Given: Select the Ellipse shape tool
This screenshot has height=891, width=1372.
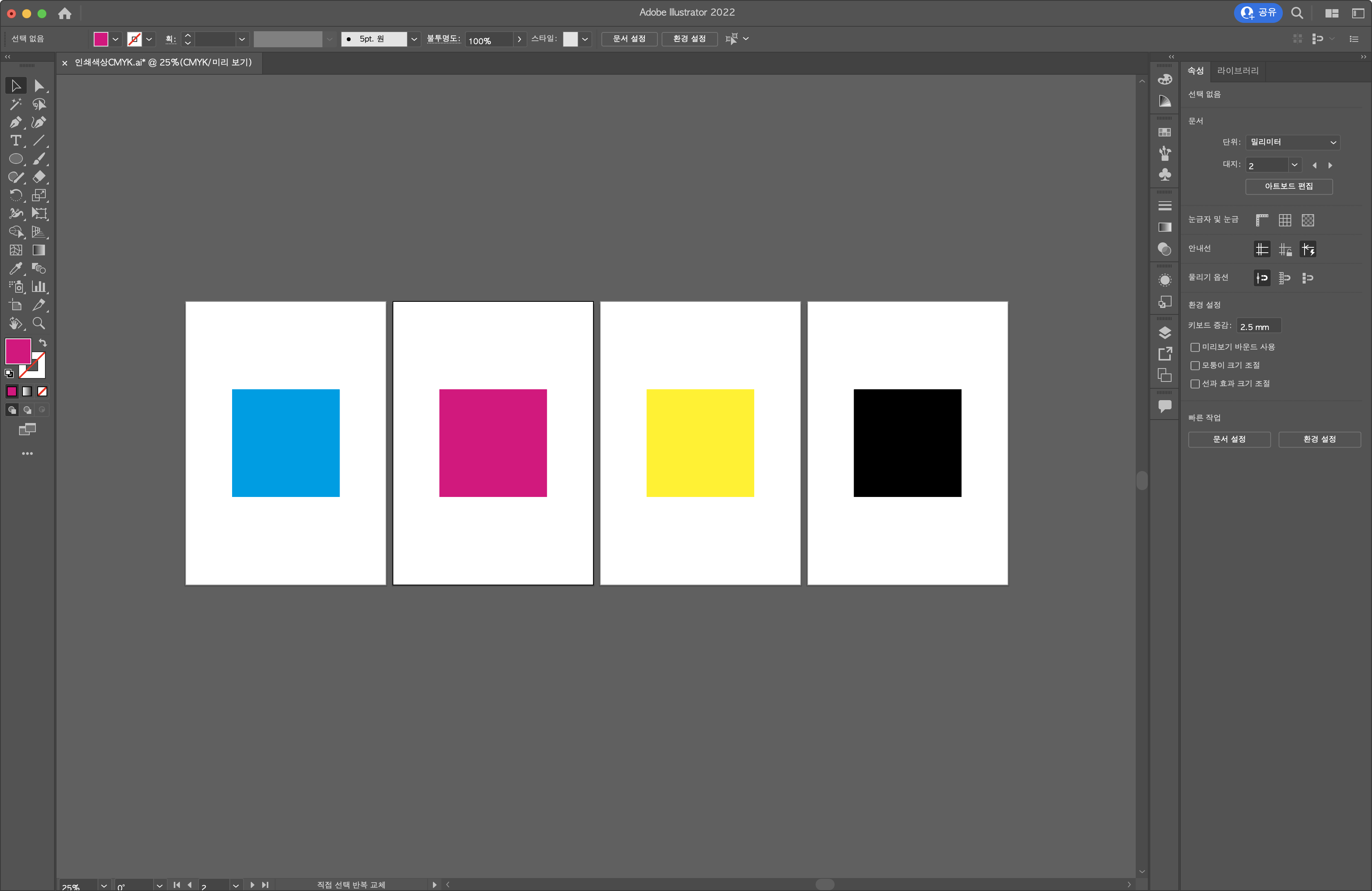Looking at the screenshot, I should coord(16,159).
